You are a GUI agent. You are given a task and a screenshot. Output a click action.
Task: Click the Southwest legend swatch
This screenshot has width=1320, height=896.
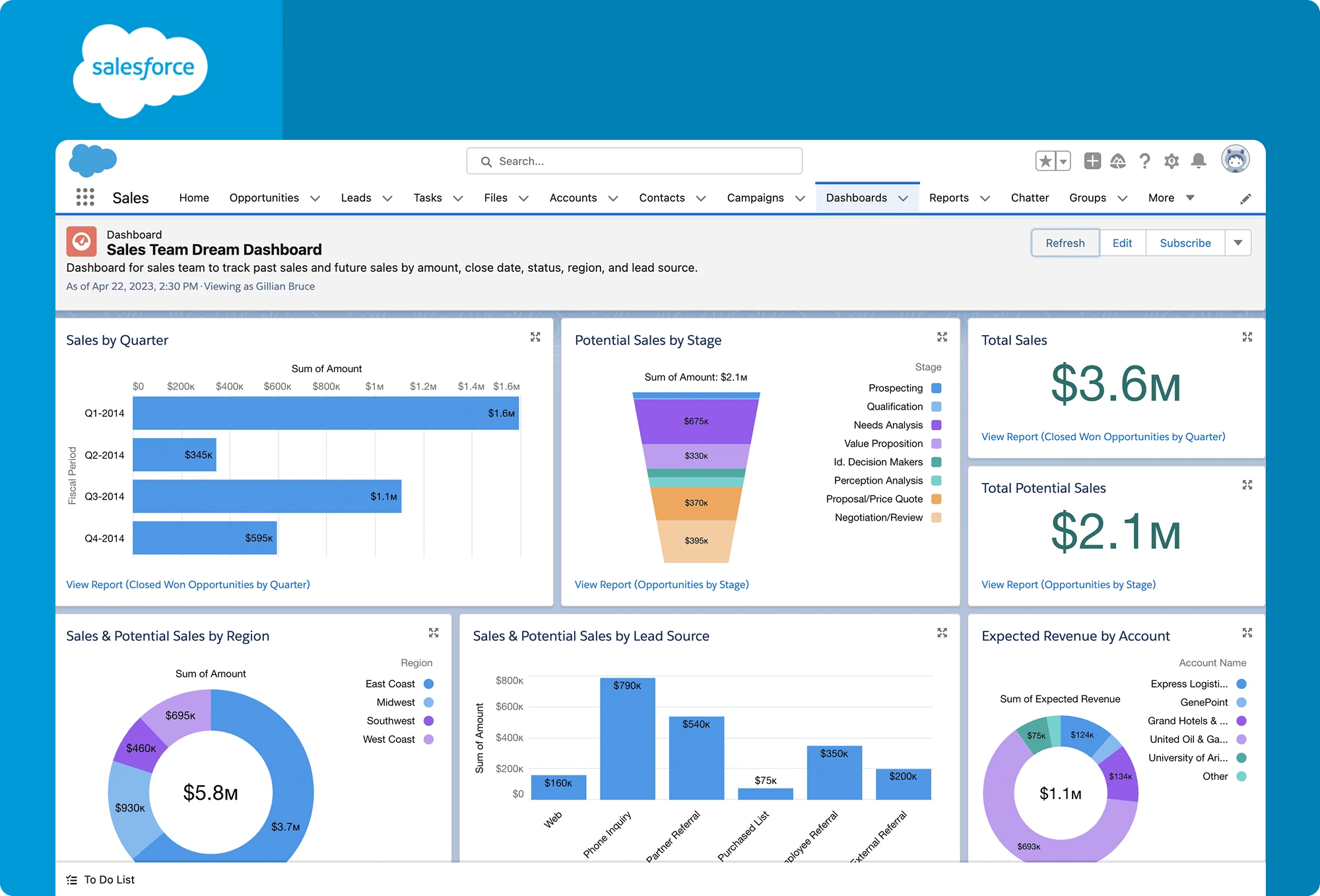428,720
